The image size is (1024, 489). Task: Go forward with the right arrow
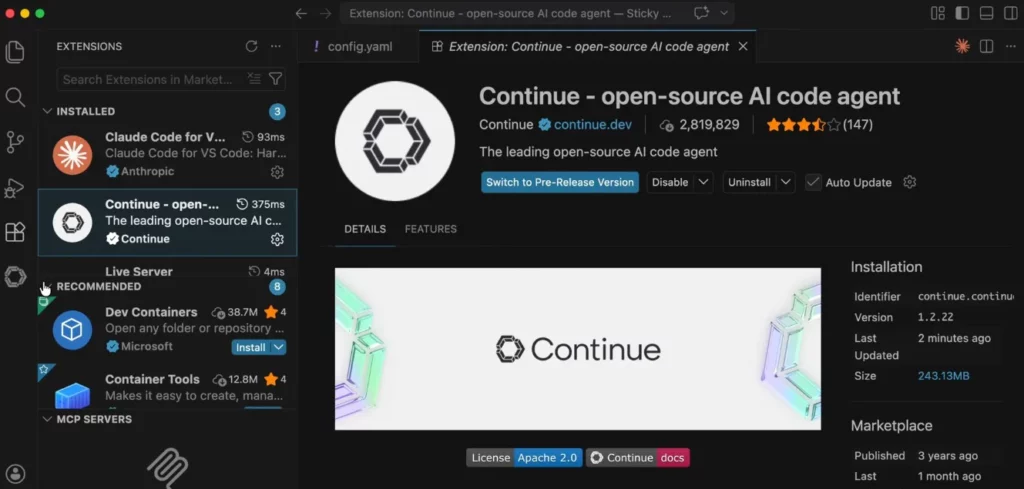(325, 13)
